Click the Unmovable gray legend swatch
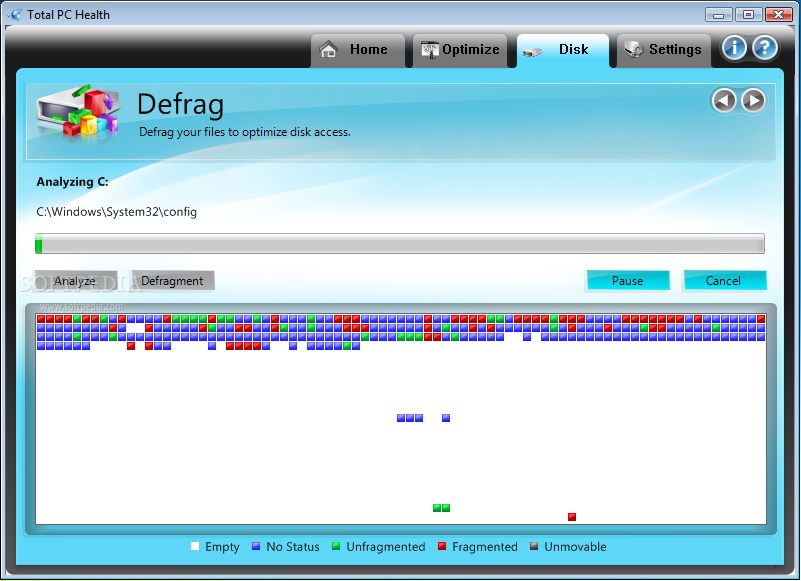 [534, 546]
